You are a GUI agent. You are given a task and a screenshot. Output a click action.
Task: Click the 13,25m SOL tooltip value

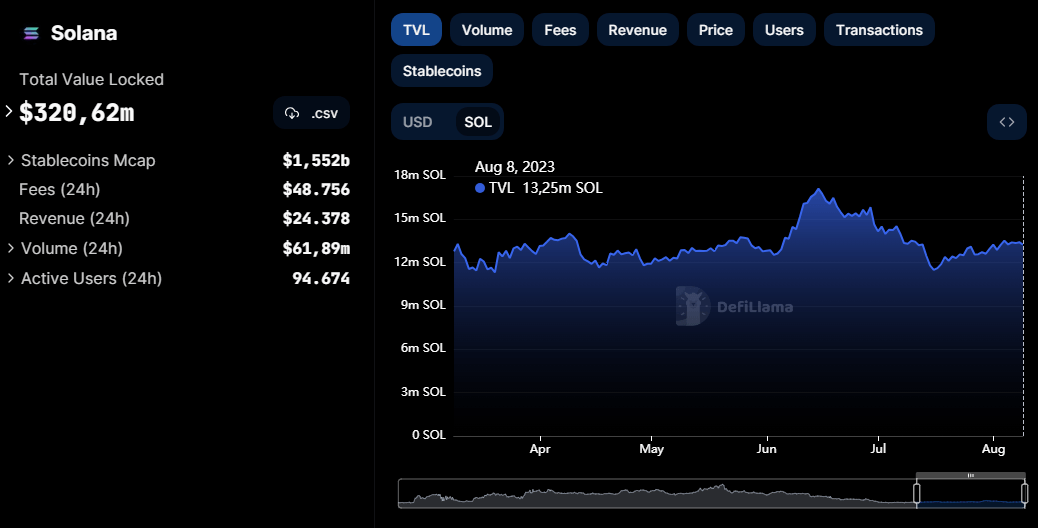[563, 188]
